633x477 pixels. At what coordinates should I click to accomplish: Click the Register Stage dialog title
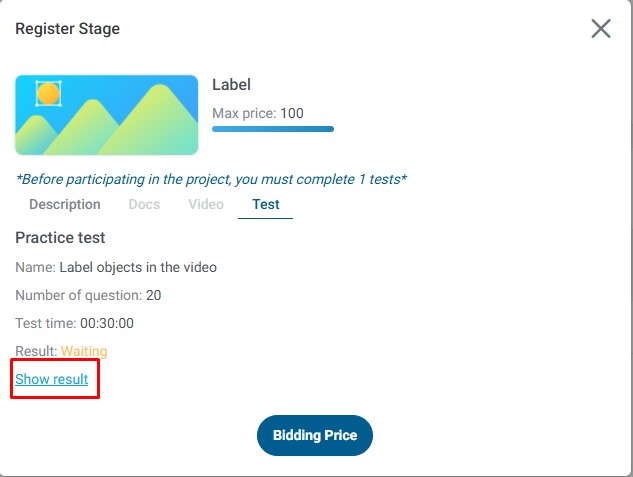[x=67, y=28]
